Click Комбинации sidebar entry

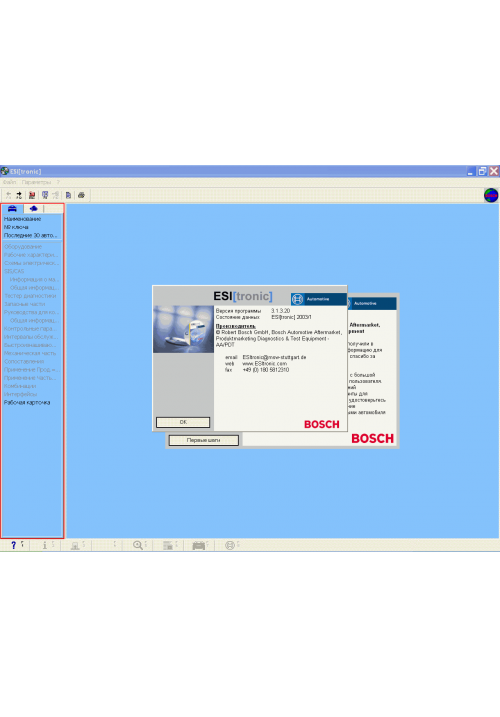20,386
